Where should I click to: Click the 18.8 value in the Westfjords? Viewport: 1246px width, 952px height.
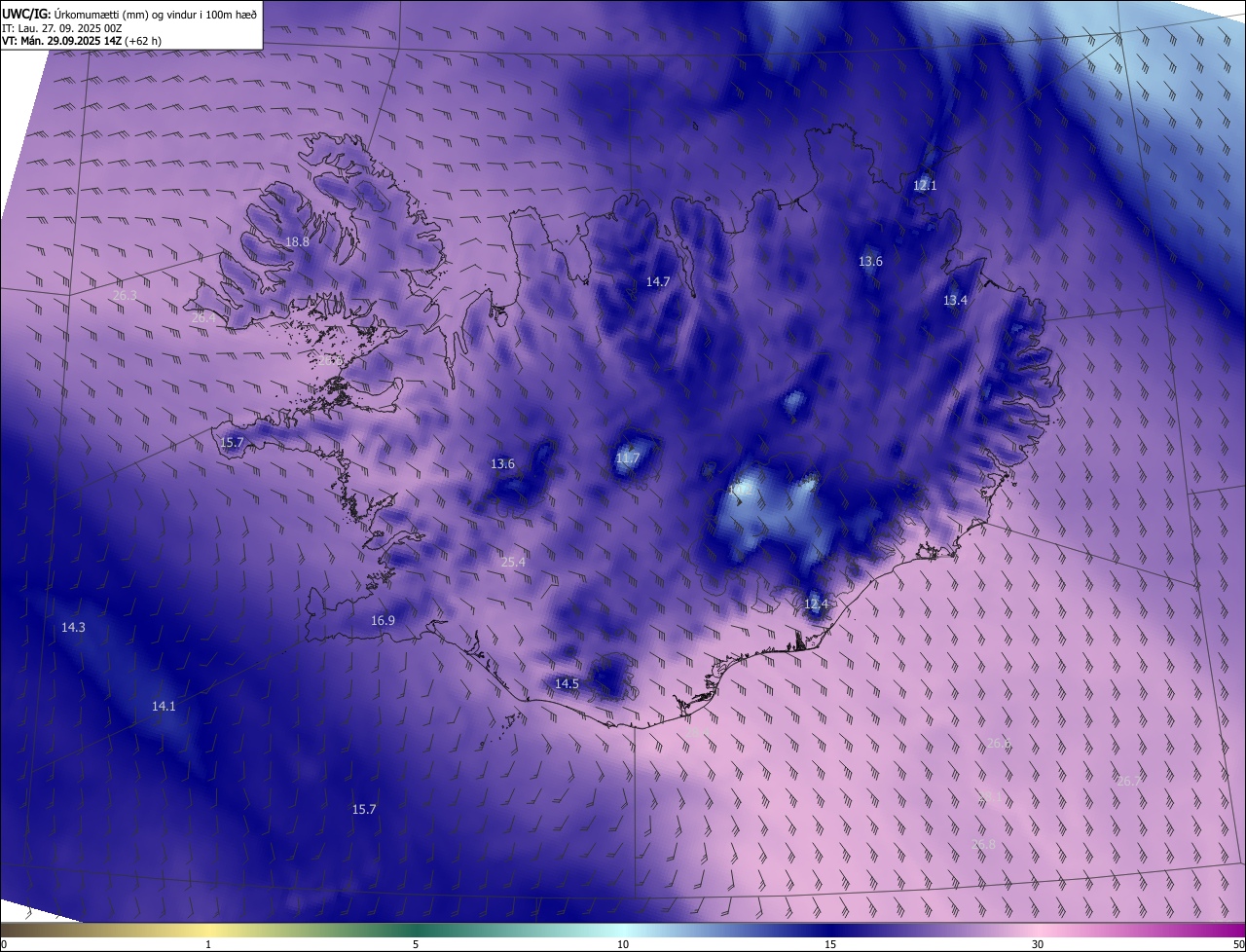pyautogui.click(x=297, y=241)
